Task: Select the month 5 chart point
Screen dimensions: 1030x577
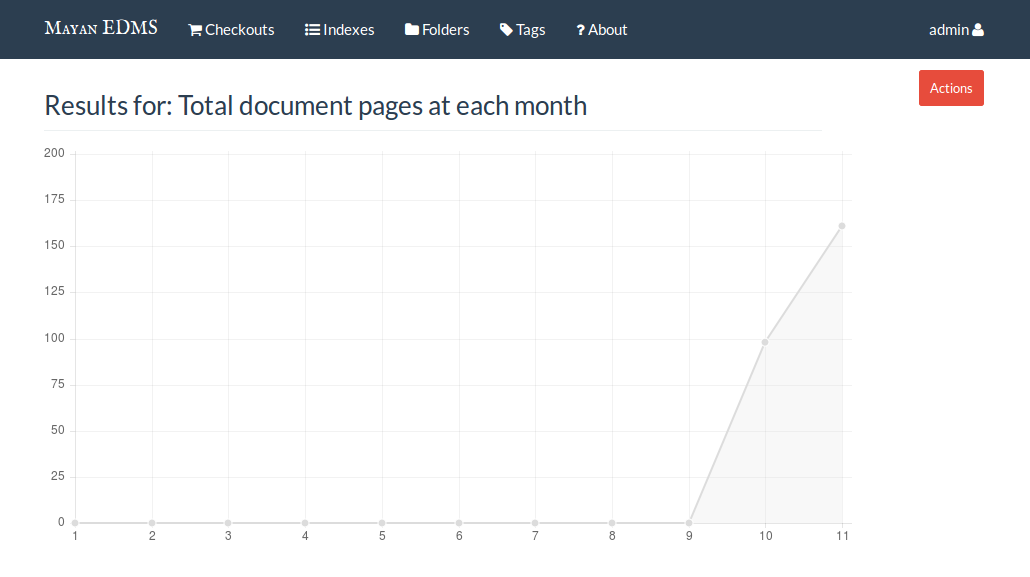Action: point(382,523)
